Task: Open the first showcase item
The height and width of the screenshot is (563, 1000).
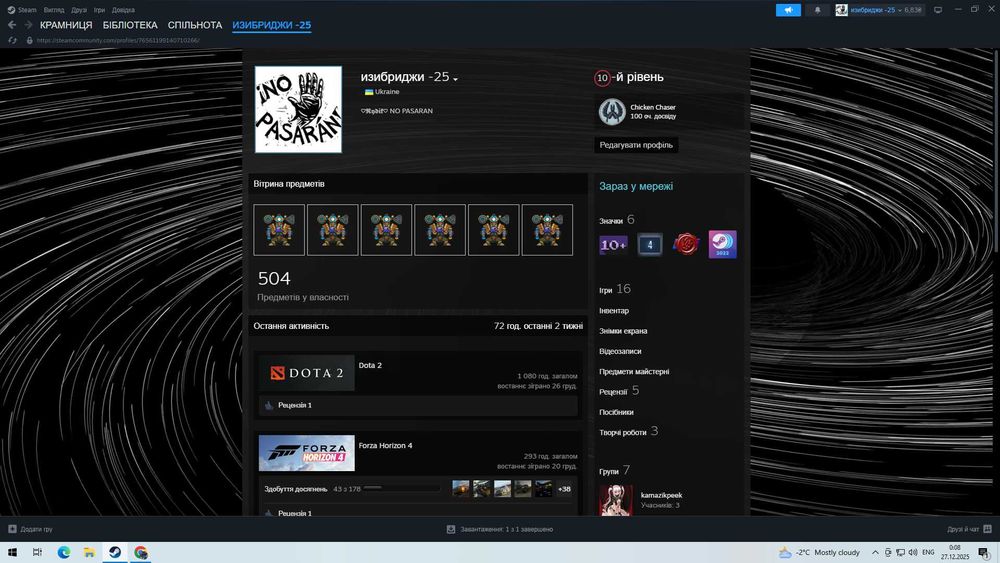Action: [x=279, y=230]
